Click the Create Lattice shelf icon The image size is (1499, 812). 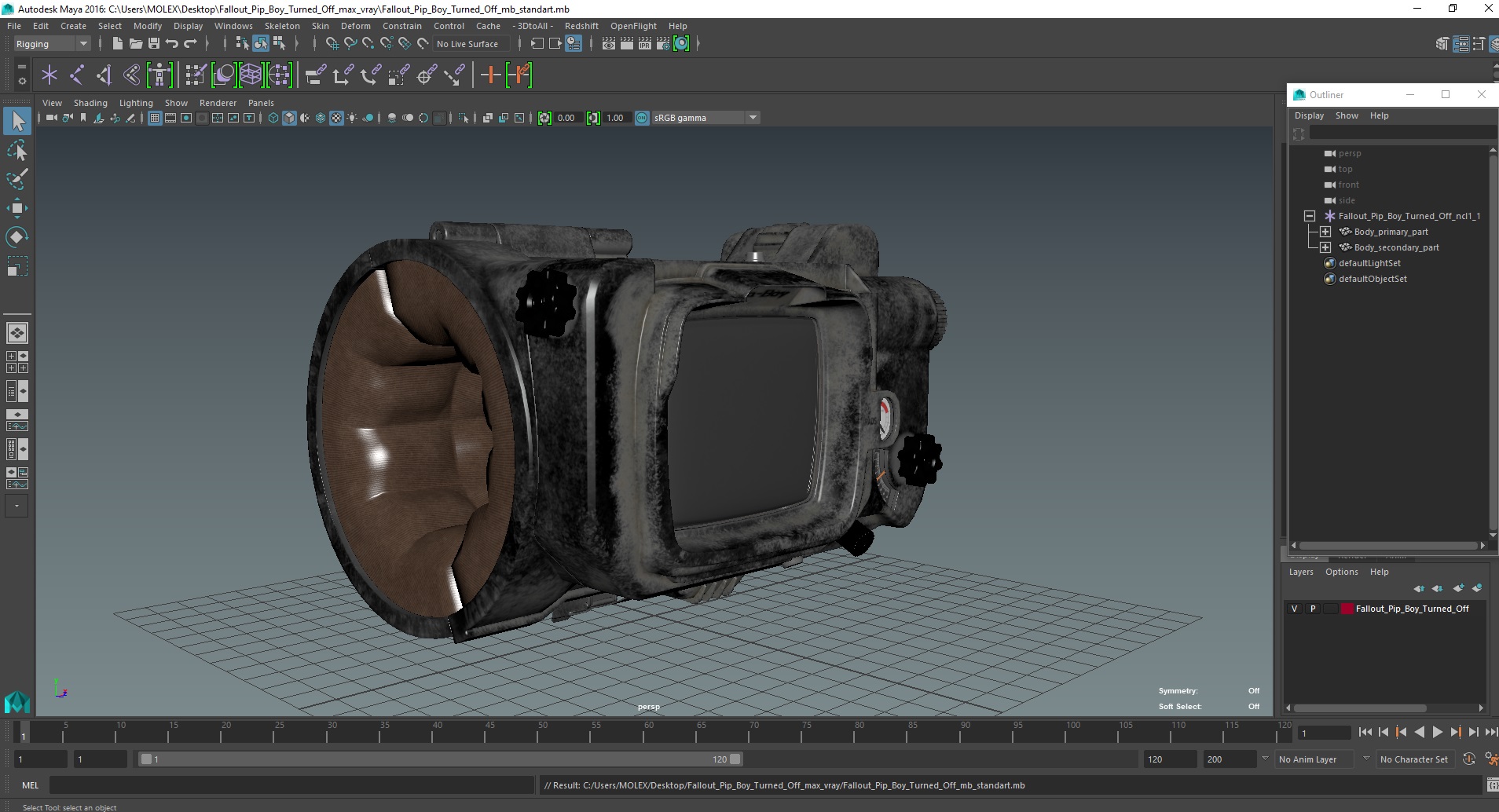[x=251, y=75]
